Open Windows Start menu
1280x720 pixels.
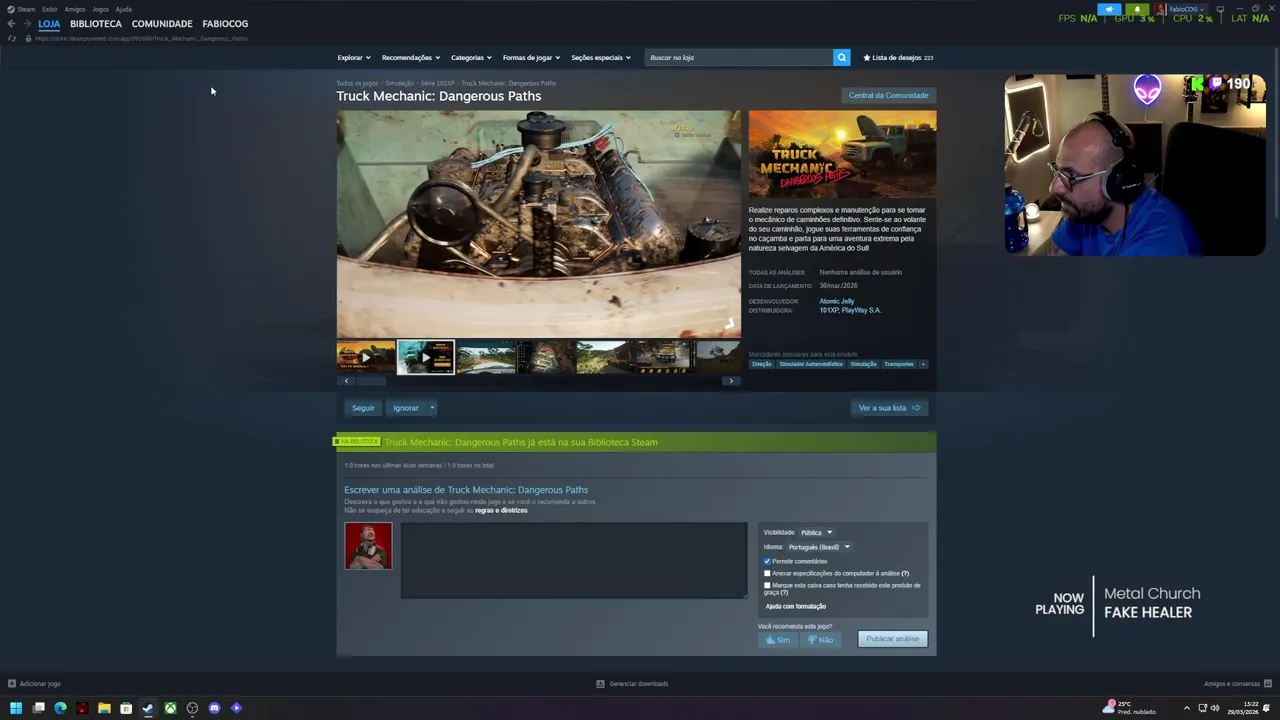16,708
